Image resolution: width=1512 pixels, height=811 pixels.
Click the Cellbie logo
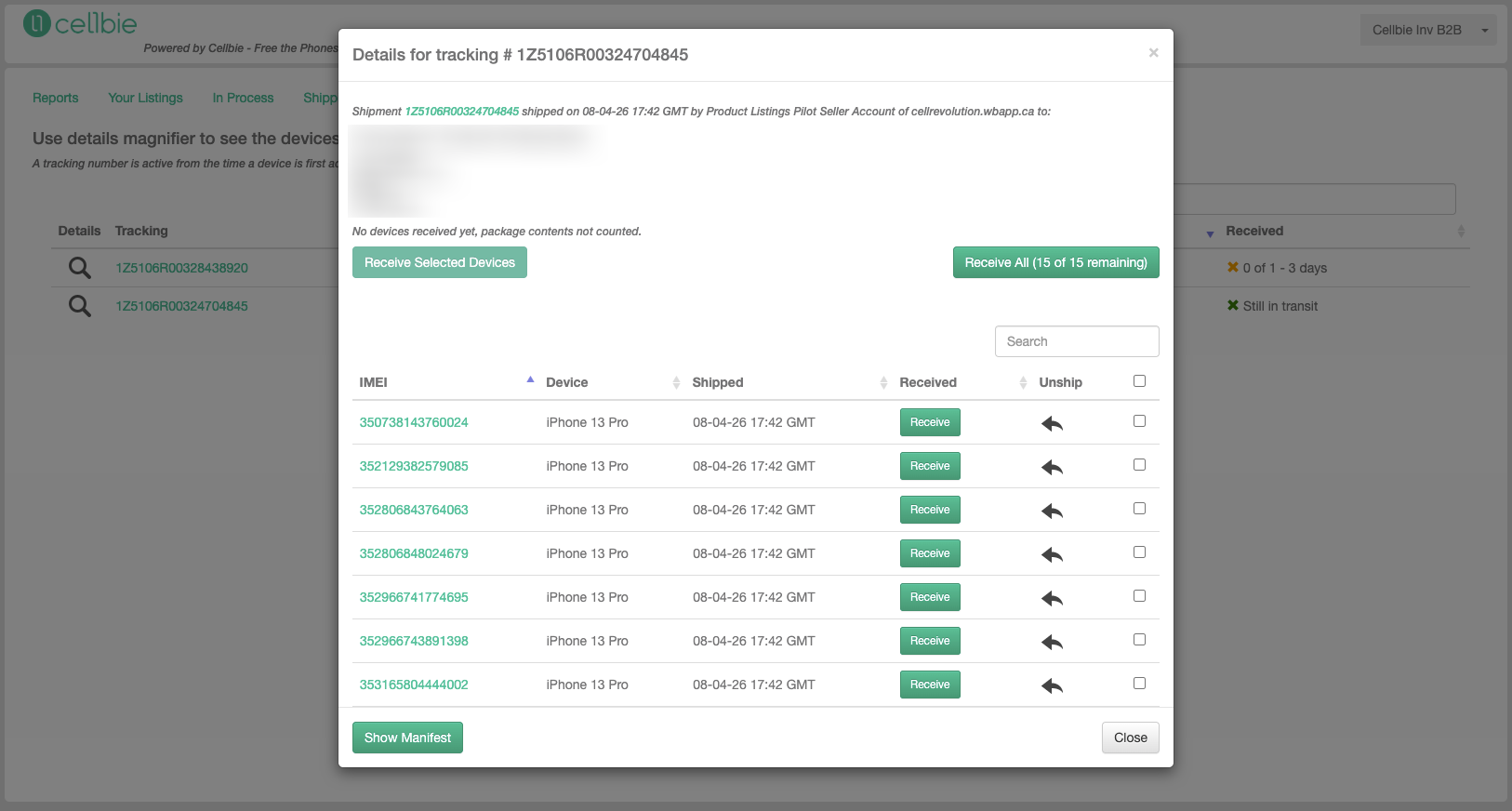[x=80, y=23]
